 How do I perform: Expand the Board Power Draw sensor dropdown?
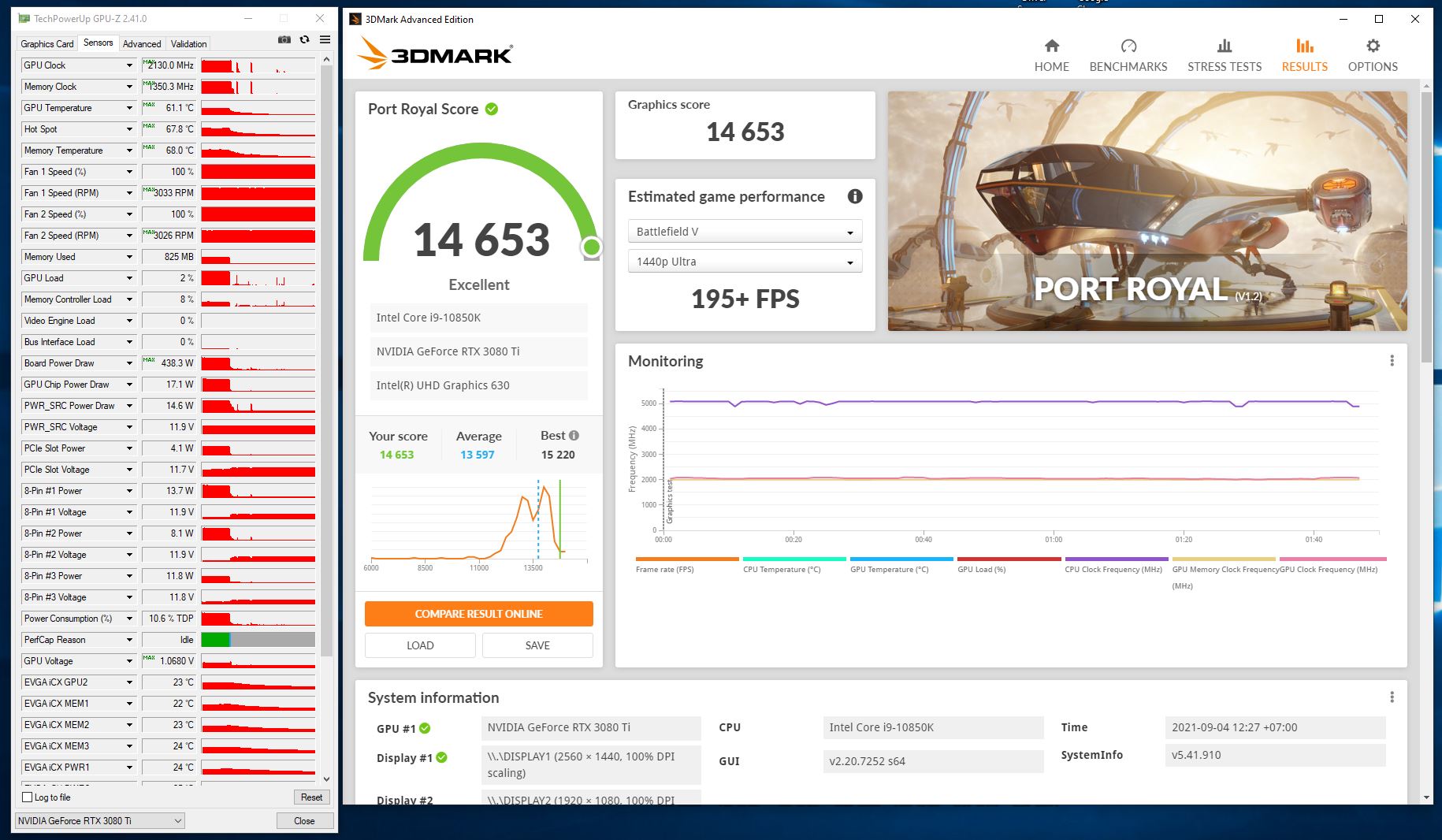pyautogui.click(x=130, y=363)
